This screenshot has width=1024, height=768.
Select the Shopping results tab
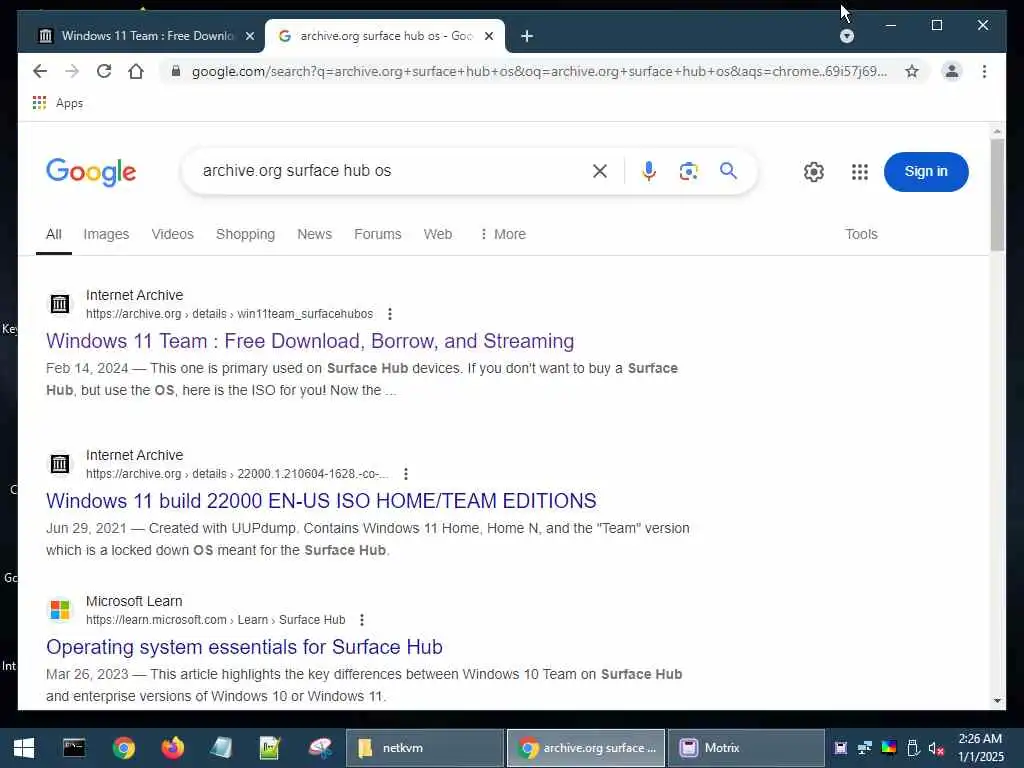246,234
